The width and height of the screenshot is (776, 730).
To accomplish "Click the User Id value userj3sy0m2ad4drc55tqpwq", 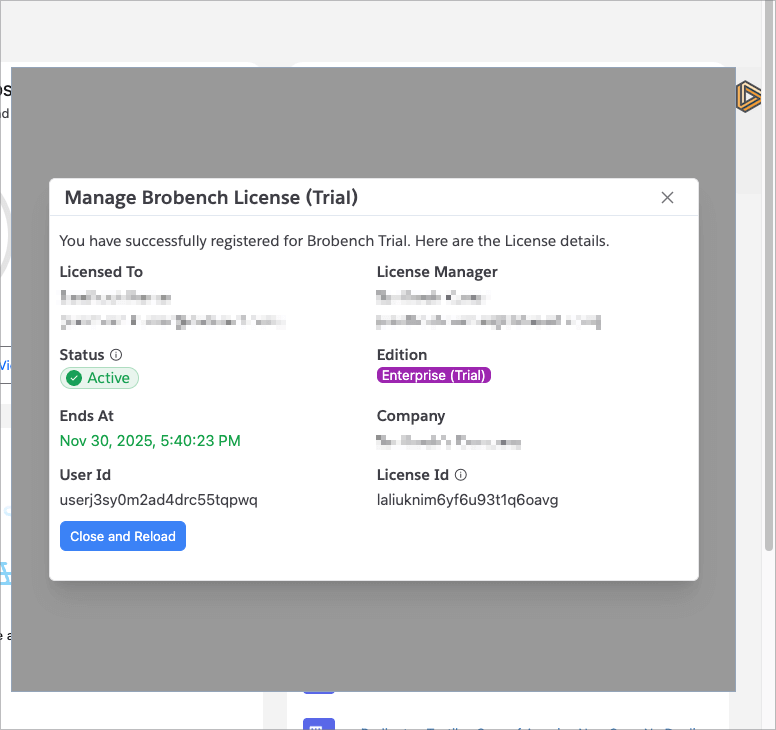I will click(158, 500).
